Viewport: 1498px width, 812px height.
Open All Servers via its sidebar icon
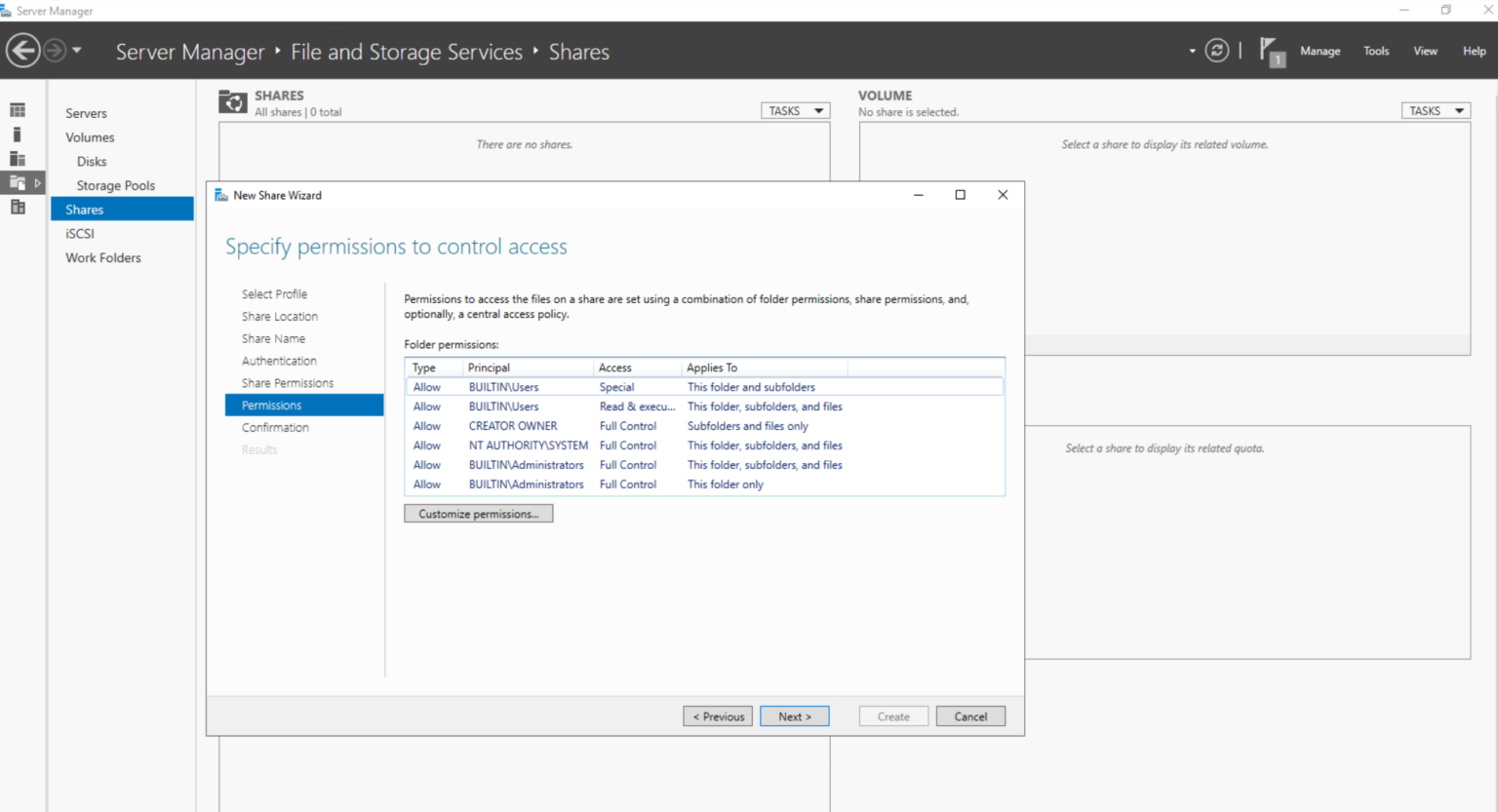click(17, 158)
